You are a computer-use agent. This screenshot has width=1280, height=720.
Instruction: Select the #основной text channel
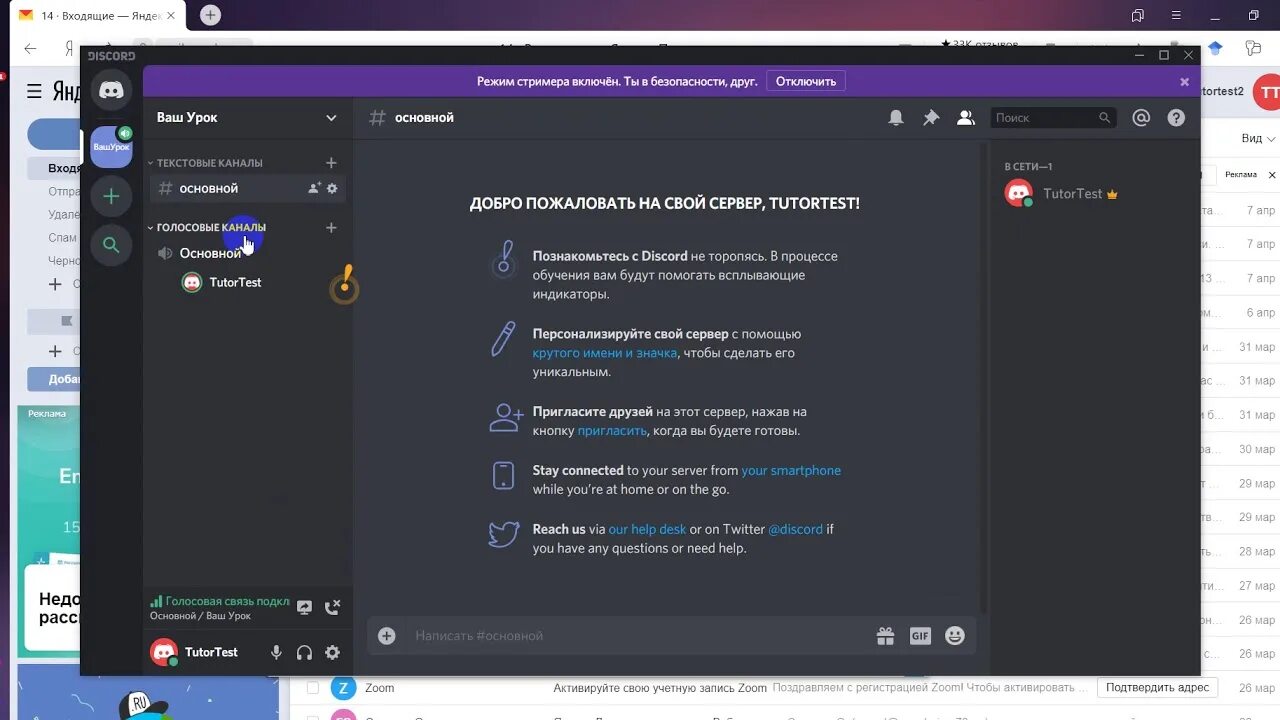[x=247, y=188]
